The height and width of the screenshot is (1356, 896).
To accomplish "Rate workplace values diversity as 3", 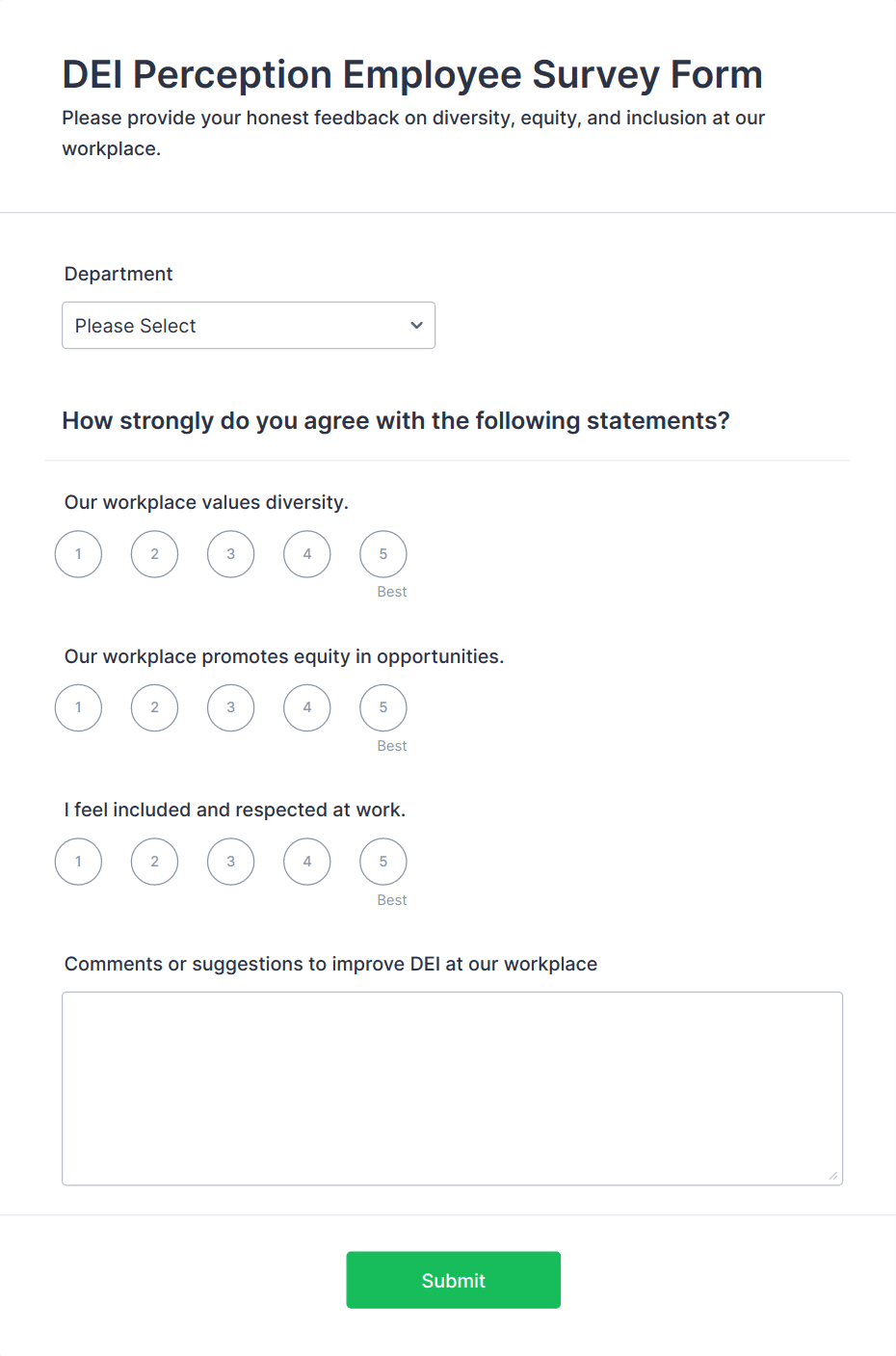I will pyautogui.click(x=231, y=554).
